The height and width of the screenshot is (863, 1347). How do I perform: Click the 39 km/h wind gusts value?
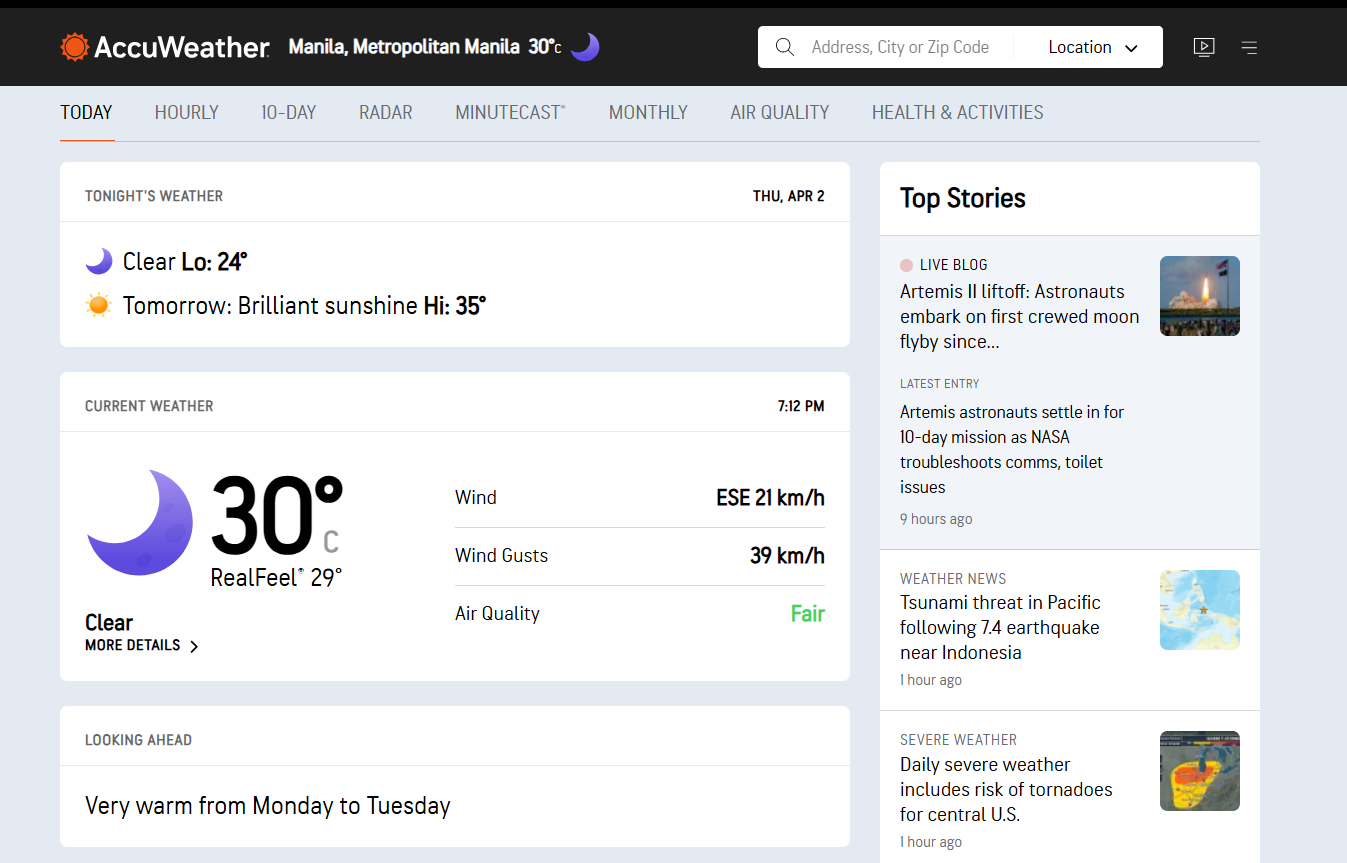click(787, 555)
